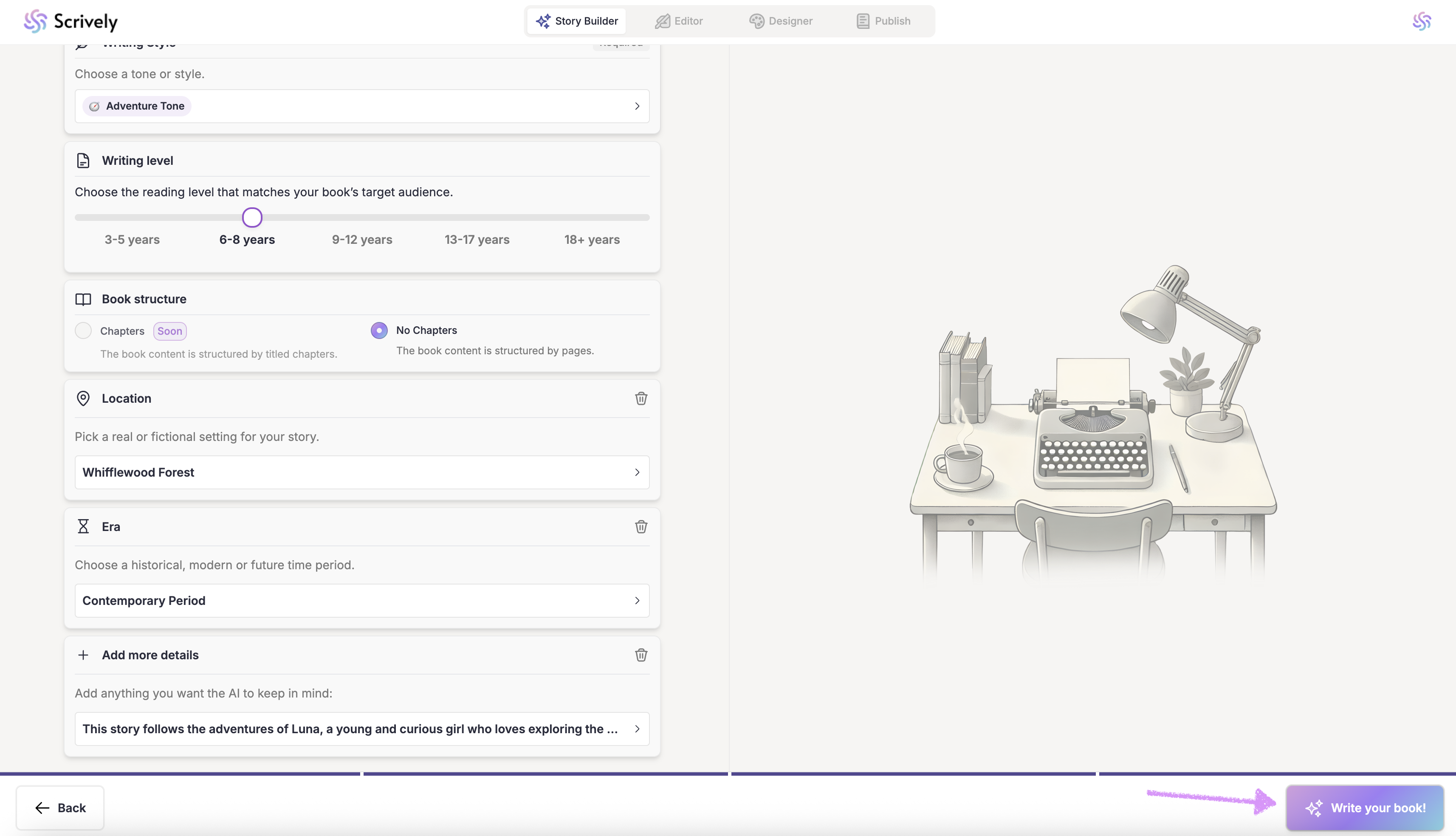
Task: Click the writing level slider handle
Action: (252, 217)
